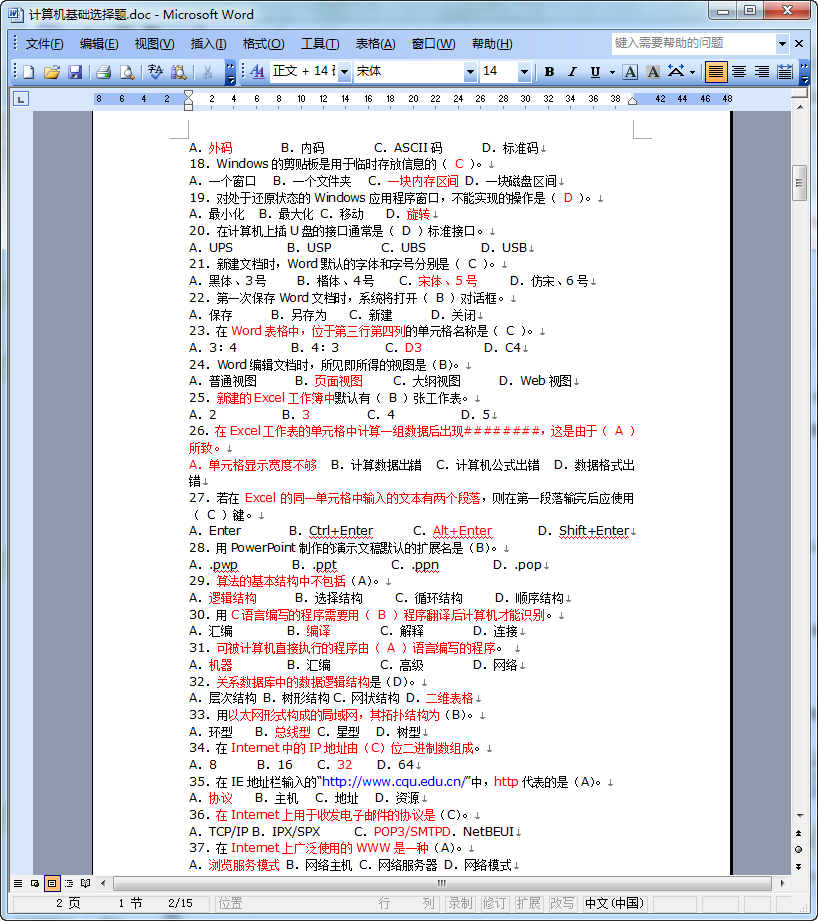Apply character border icon

(x=631, y=72)
